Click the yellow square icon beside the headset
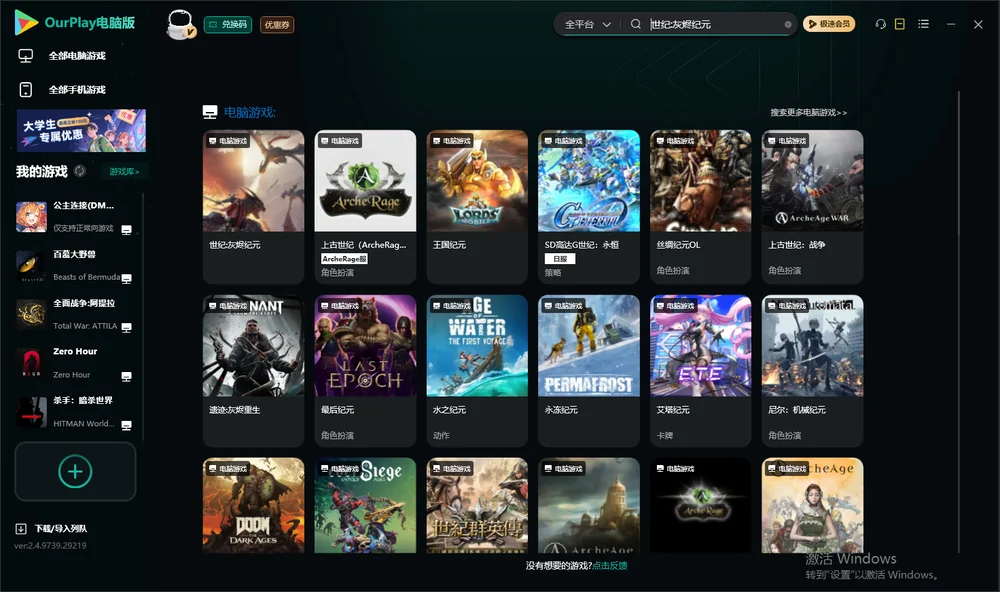This screenshot has height=592, width=1000. coord(900,24)
